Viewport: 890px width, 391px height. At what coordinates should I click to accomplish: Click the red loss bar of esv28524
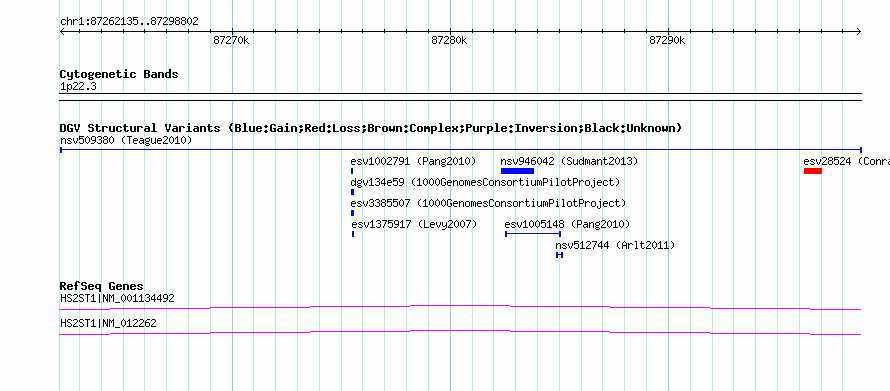click(x=813, y=171)
